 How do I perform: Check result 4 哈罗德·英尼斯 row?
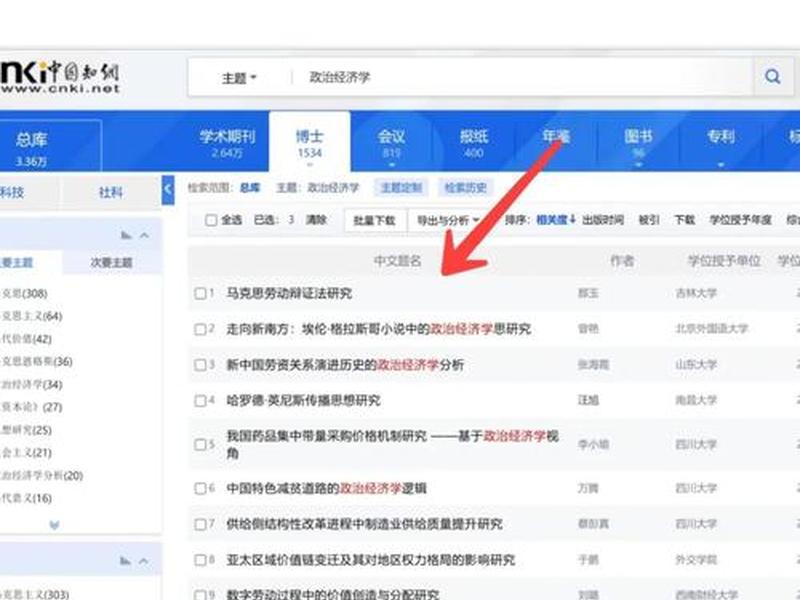(200, 401)
